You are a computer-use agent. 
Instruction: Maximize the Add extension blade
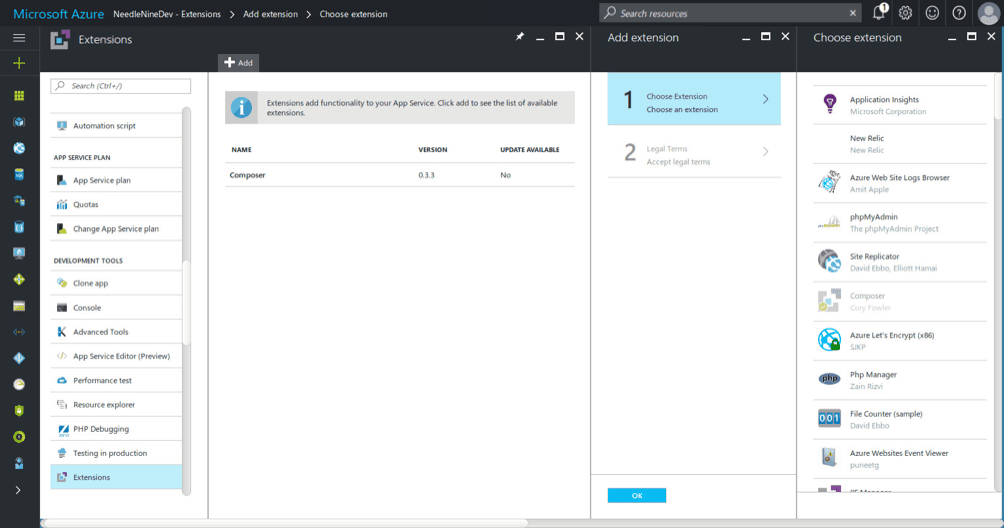(766, 37)
